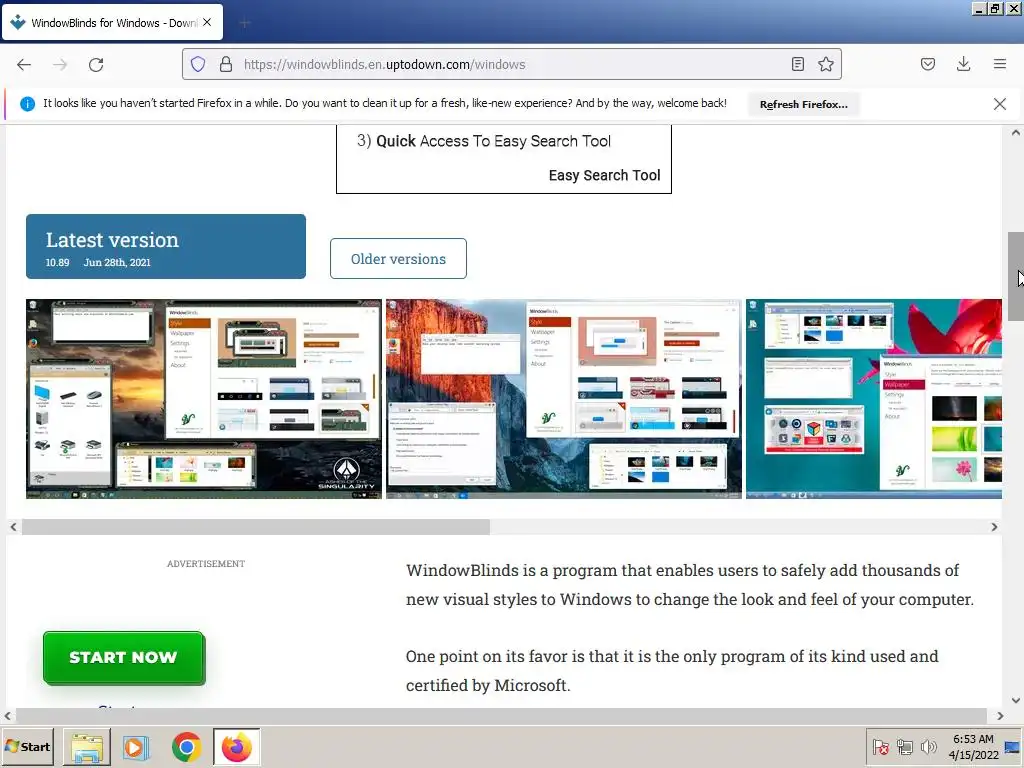Select the WindowBlinds for Windows tab
1024x768 pixels.
[112, 22]
